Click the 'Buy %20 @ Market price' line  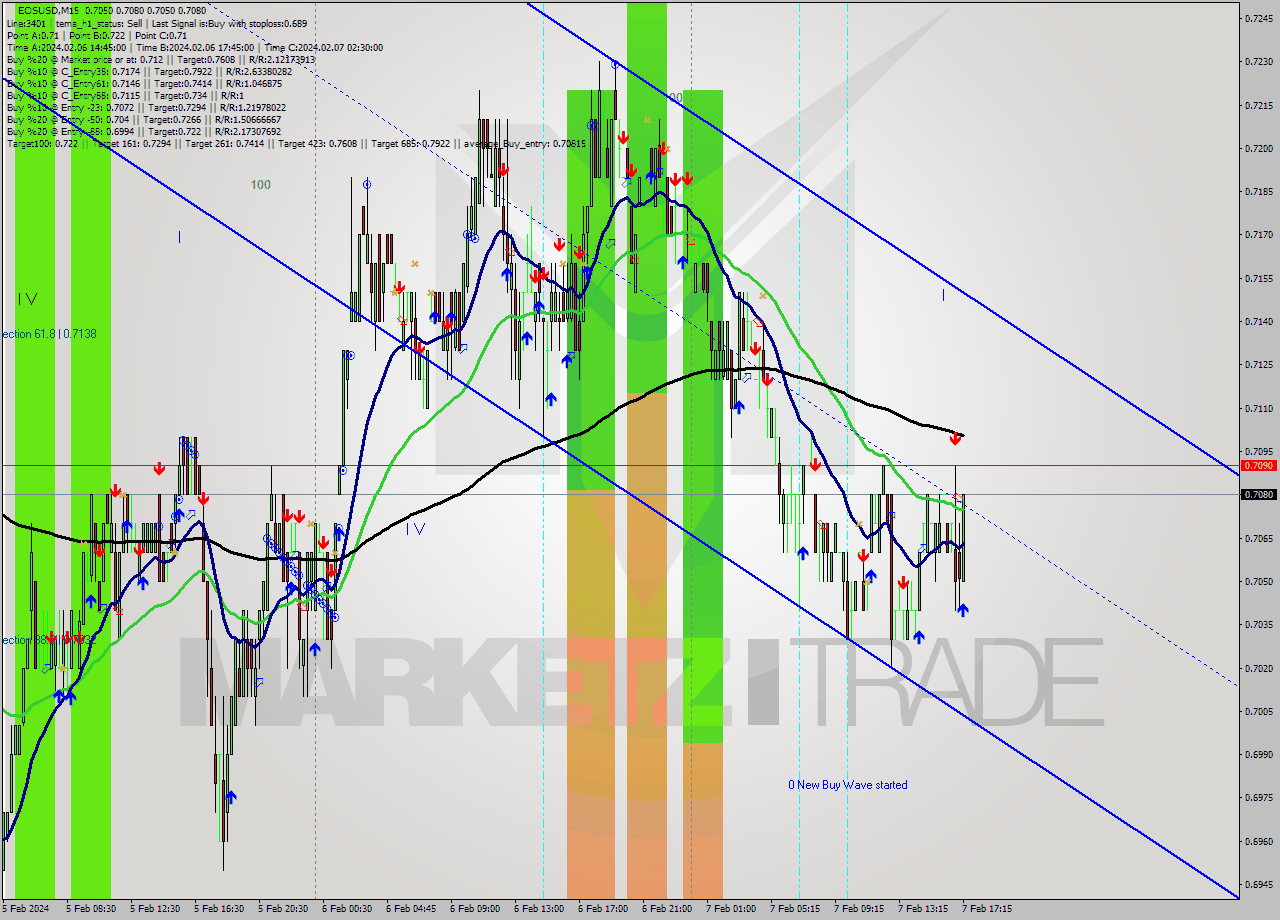point(161,59)
